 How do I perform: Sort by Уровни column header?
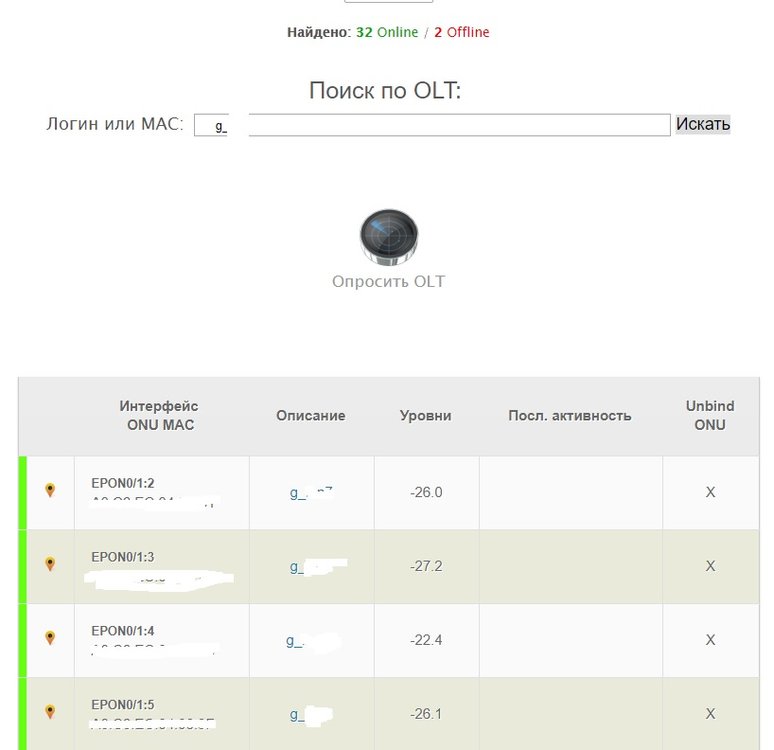426,415
